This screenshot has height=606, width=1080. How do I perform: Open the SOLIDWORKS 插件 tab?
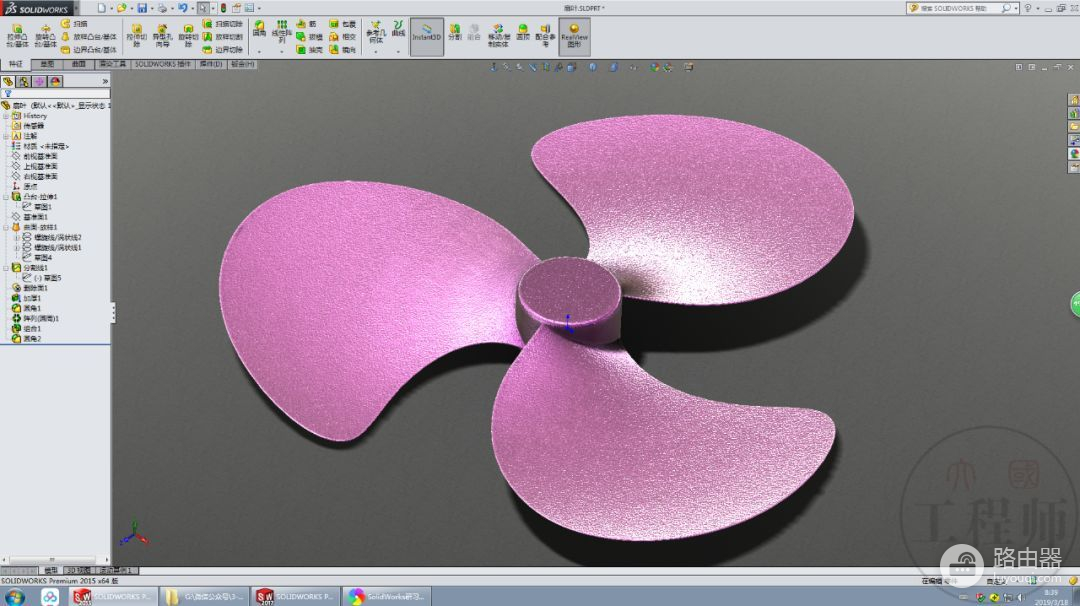pos(163,64)
